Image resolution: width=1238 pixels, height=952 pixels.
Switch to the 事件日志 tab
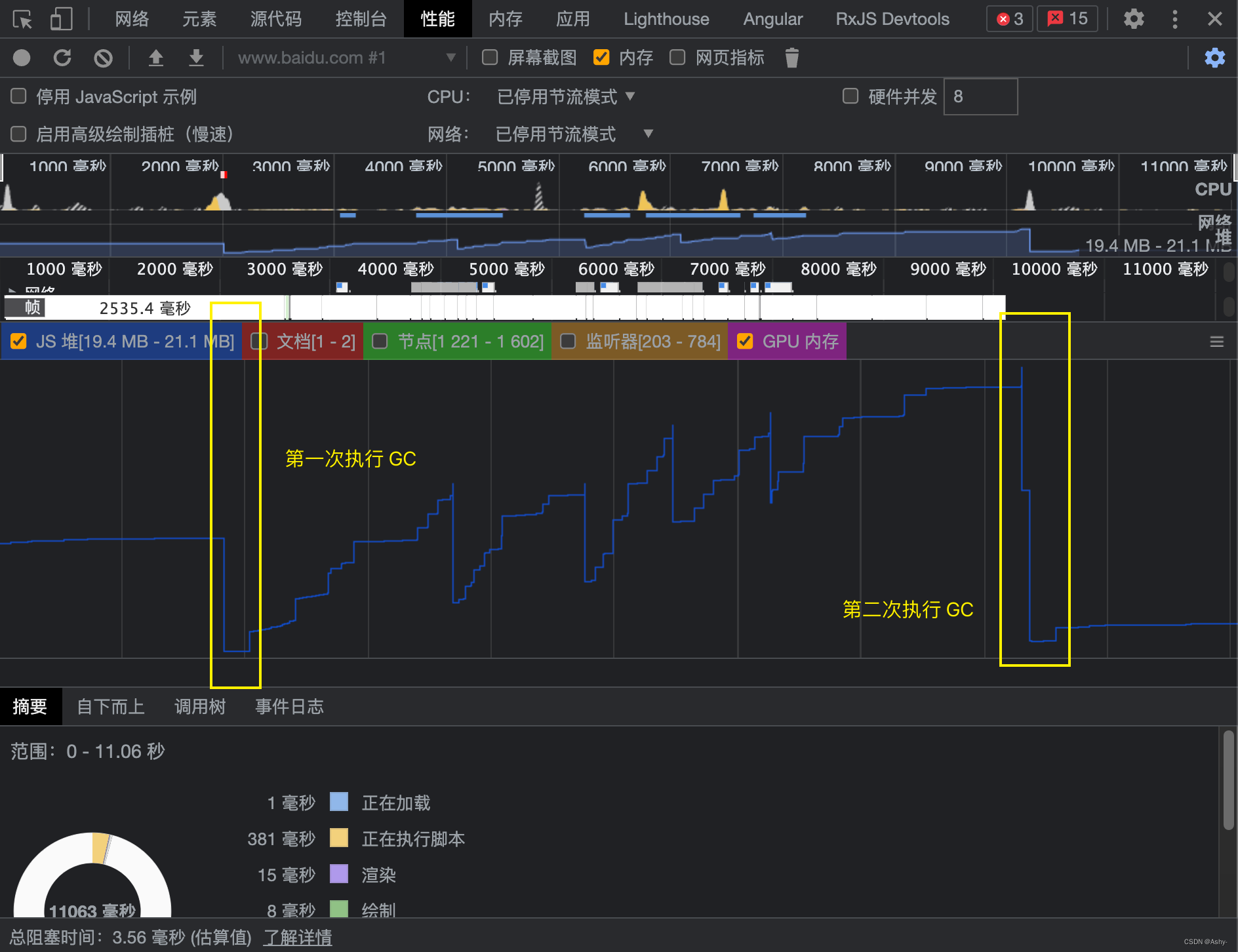[289, 707]
